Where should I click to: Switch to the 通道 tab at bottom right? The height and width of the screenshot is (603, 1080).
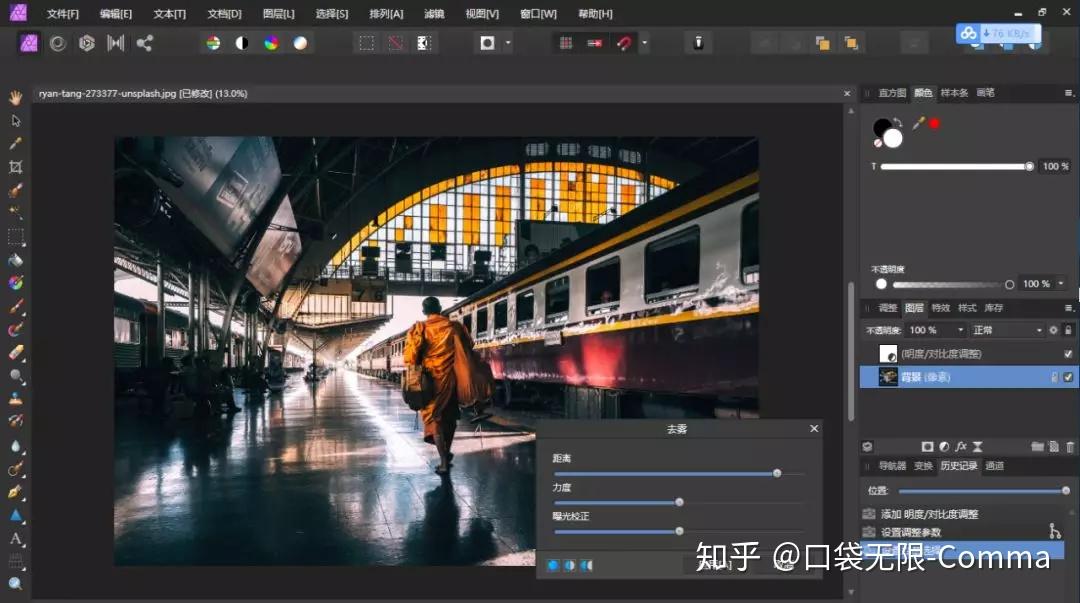pyautogui.click(x=995, y=465)
